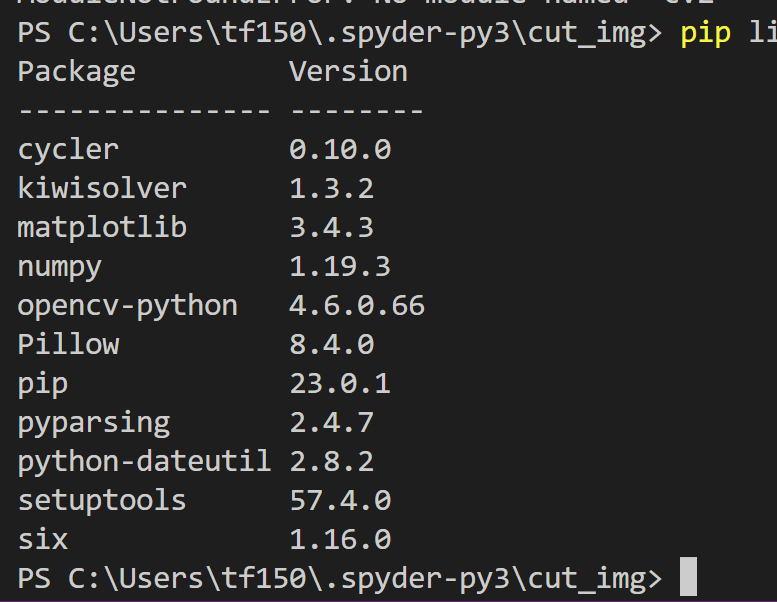This screenshot has width=777, height=602.
Task: Click version number 23.0.1
Action: point(340,384)
